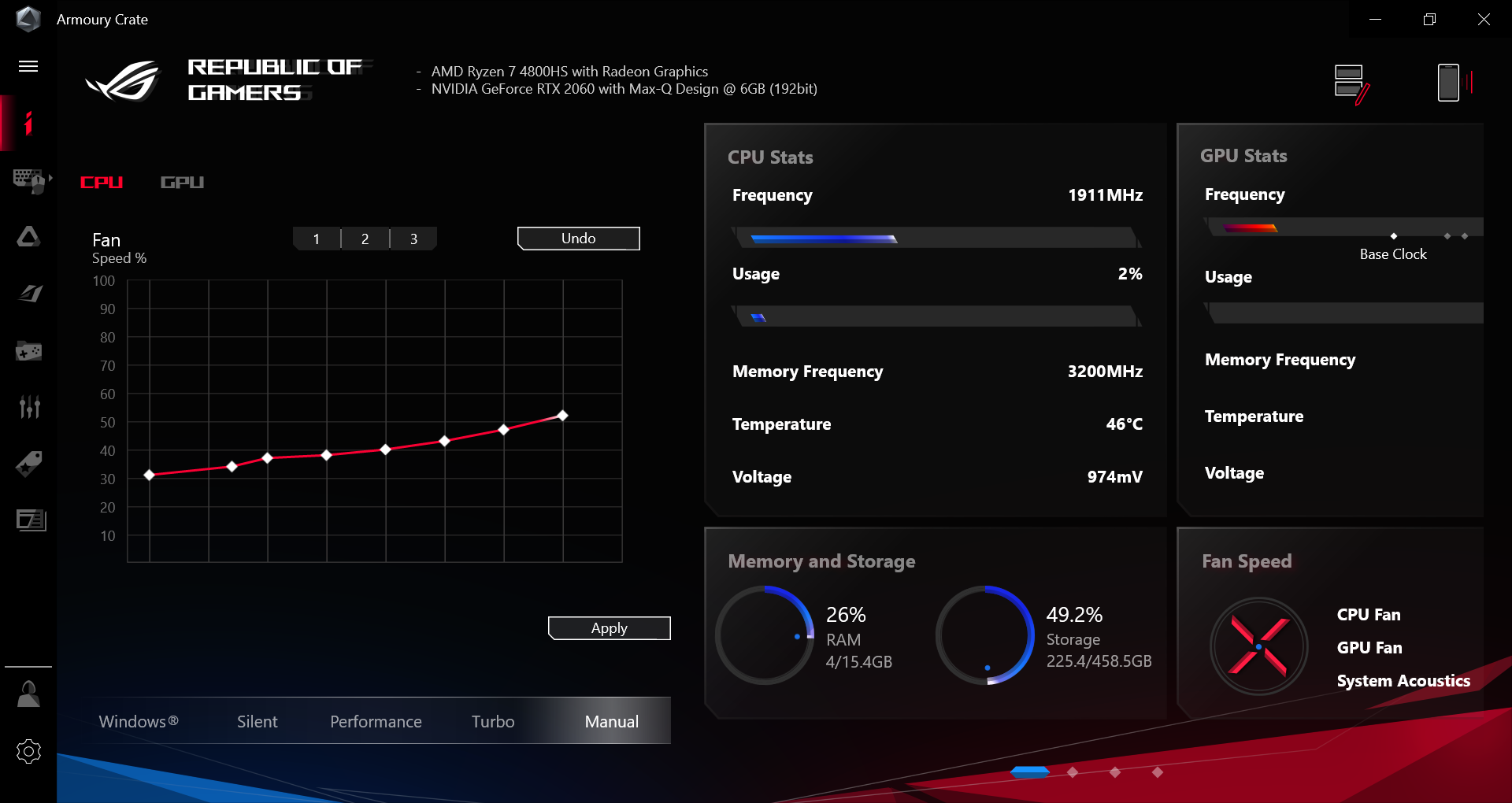Switch to the GPU fan curve tab
This screenshot has width=1512, height=803.
pos(182,183)
